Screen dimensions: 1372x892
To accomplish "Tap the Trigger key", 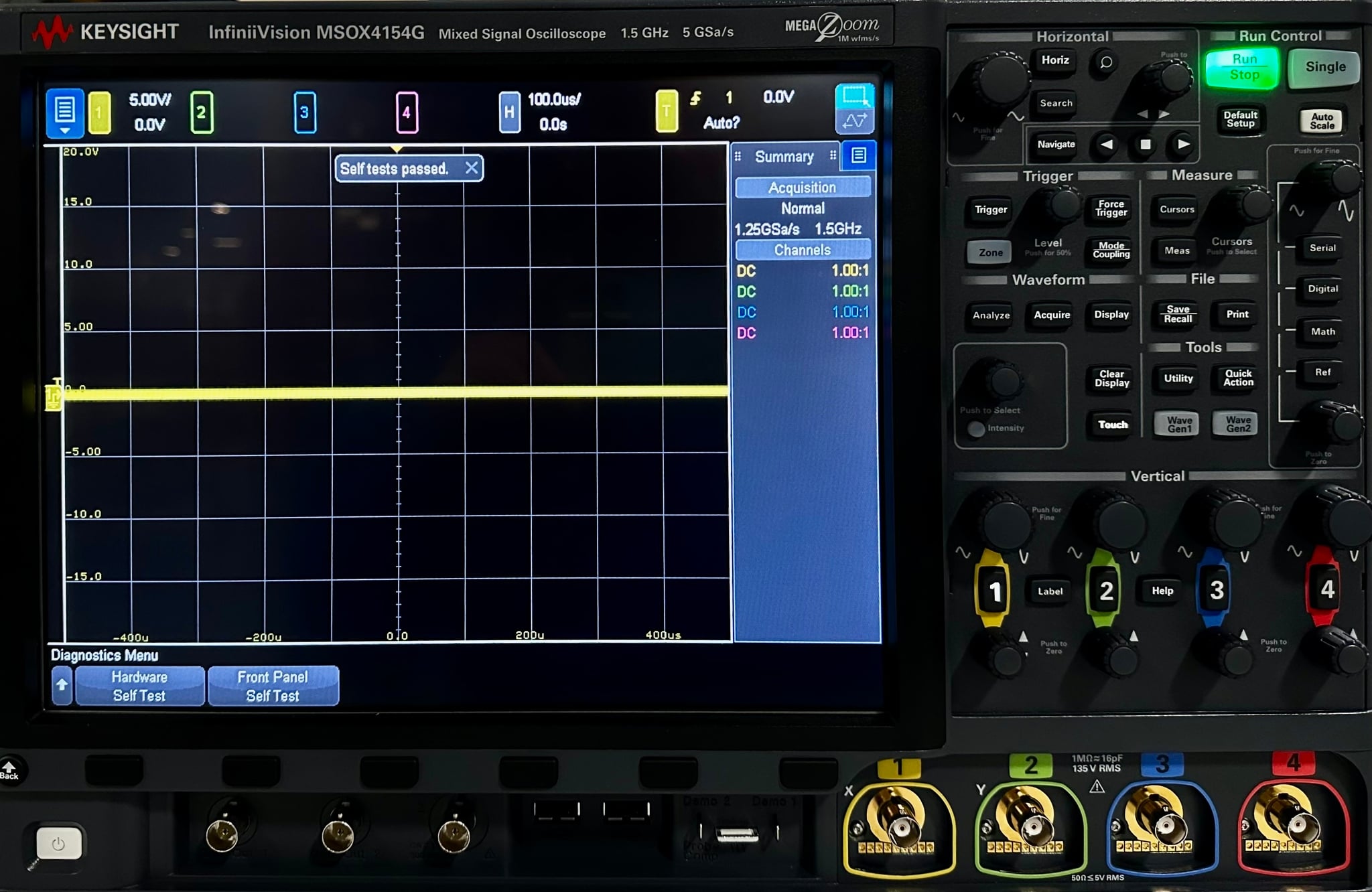I will [991, 210].
